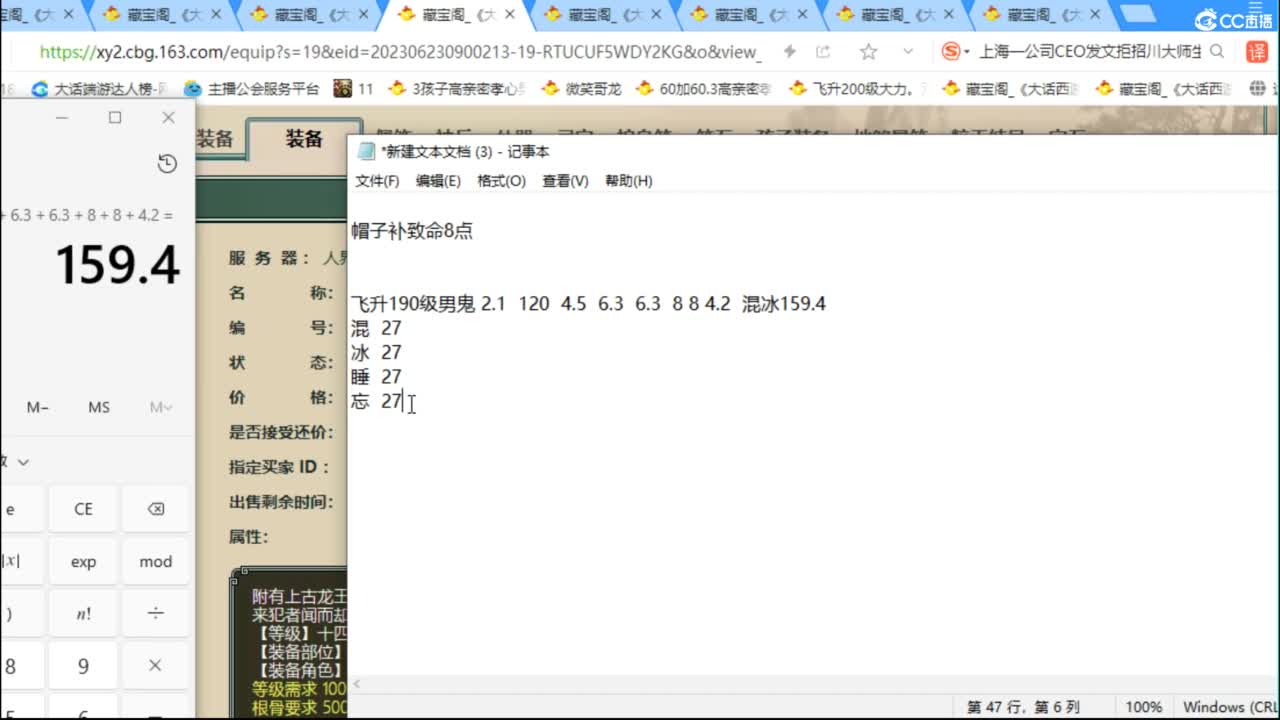Open the Sogou engine selector arrow
This screenshot has height=720, width=1280.
[967, 52]
